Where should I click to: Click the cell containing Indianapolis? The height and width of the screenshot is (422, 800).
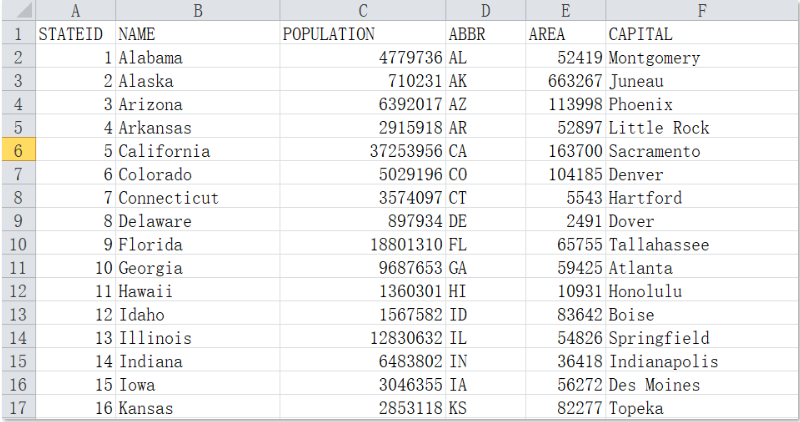pyautogui.click(x=701, y=361)
